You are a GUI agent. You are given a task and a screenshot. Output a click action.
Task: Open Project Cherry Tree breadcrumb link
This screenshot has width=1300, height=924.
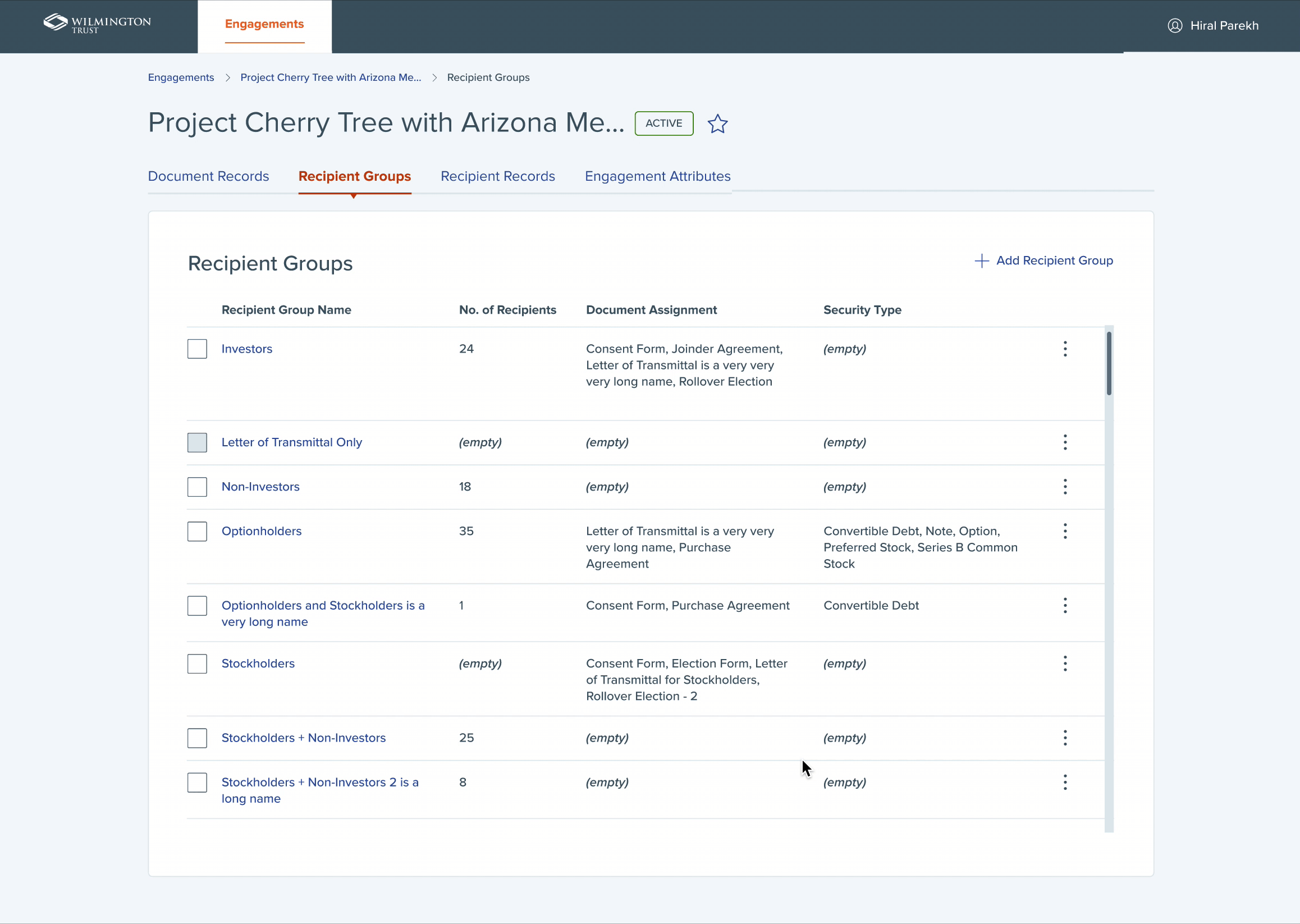[x=331, y=77]
